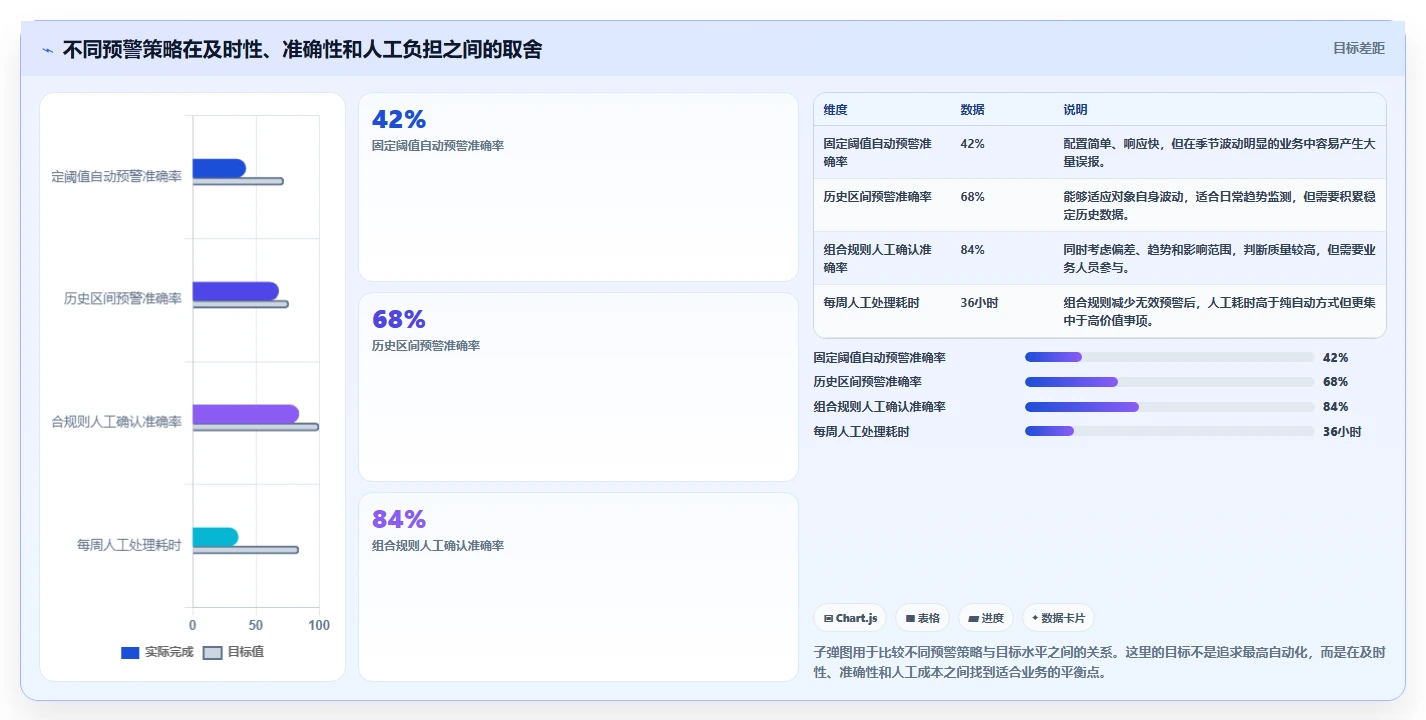Click the purple bar for 组合规则人工确认准确率
Image resolution: width=1426 pixels, height=720 pixels.
[x=246, y=414]
